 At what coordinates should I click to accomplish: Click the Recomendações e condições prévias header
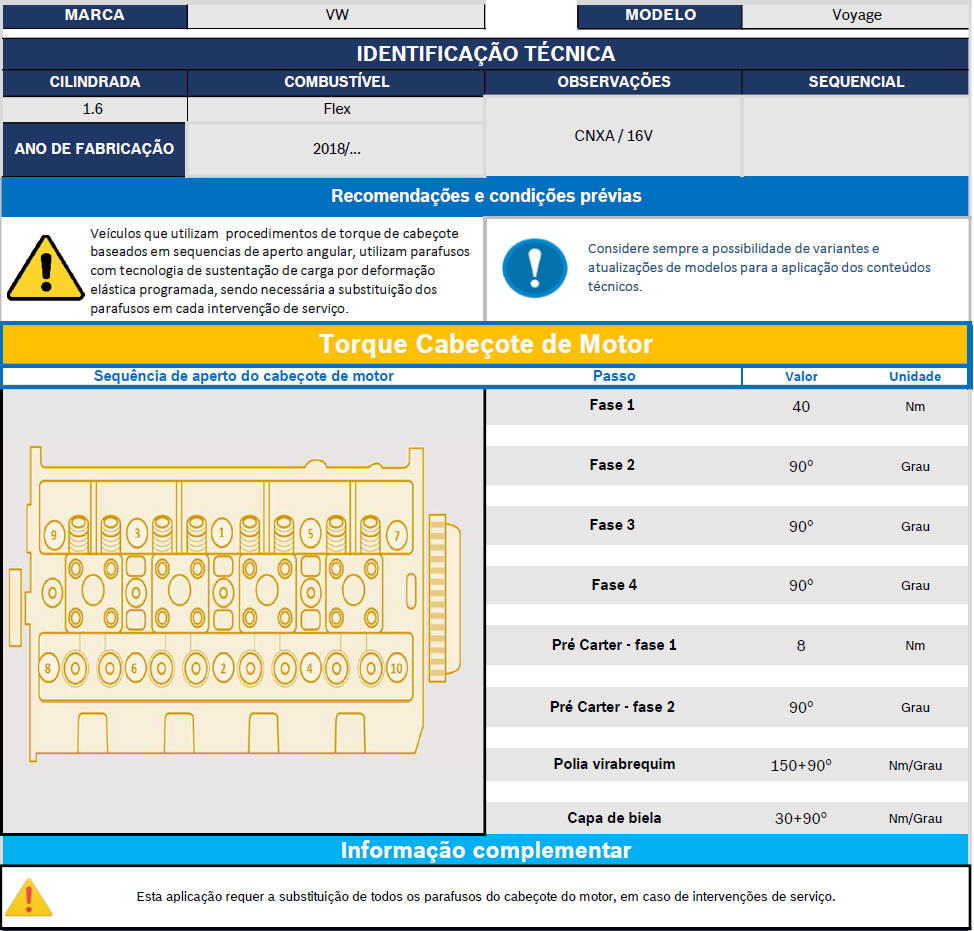(x=486, y=196)
